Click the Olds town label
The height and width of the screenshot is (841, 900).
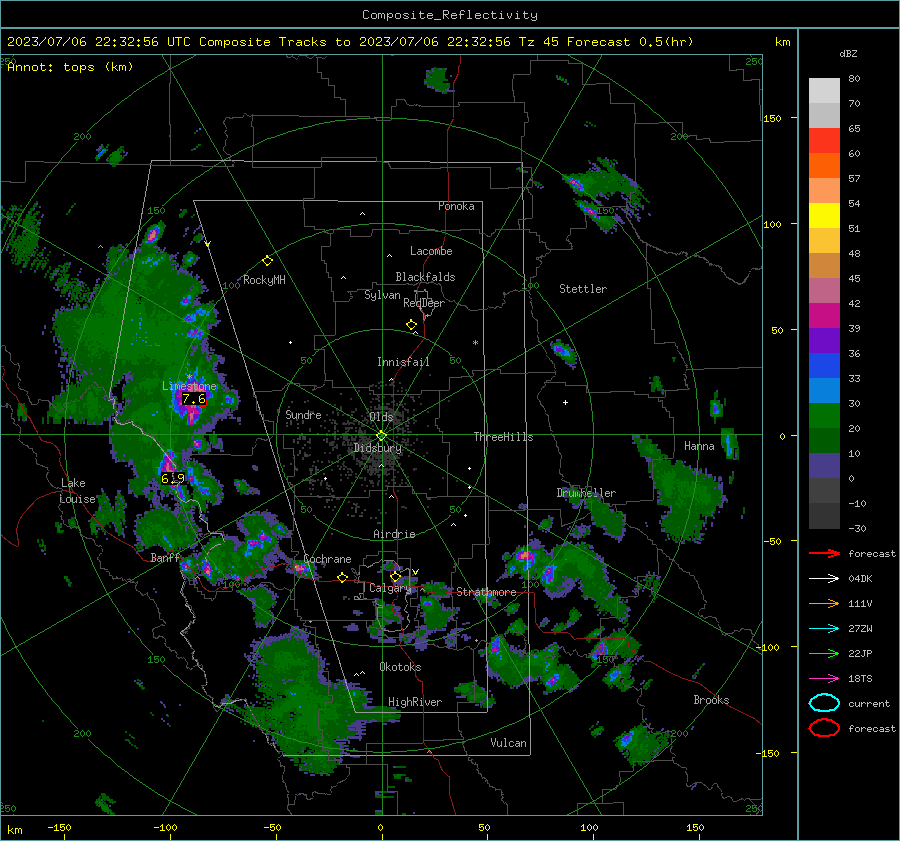pos(381,416)
